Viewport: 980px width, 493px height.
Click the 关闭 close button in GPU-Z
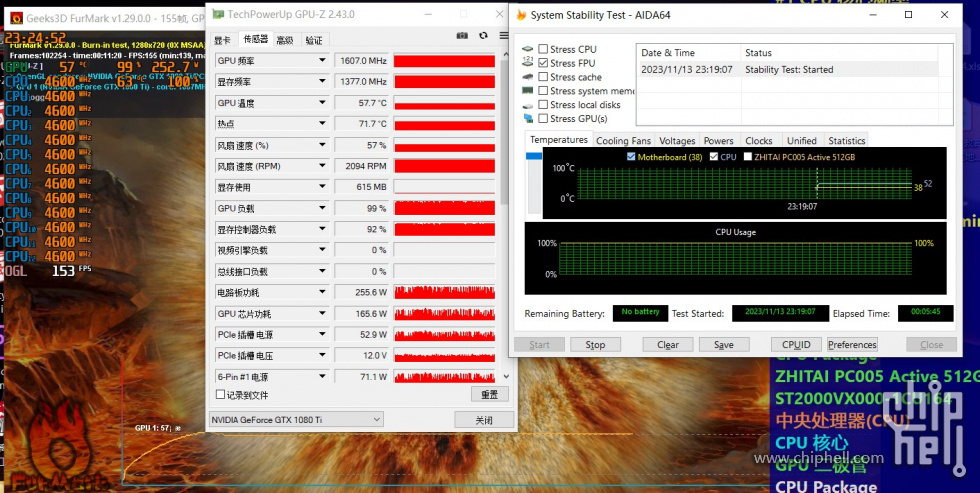tap(484, 420)
